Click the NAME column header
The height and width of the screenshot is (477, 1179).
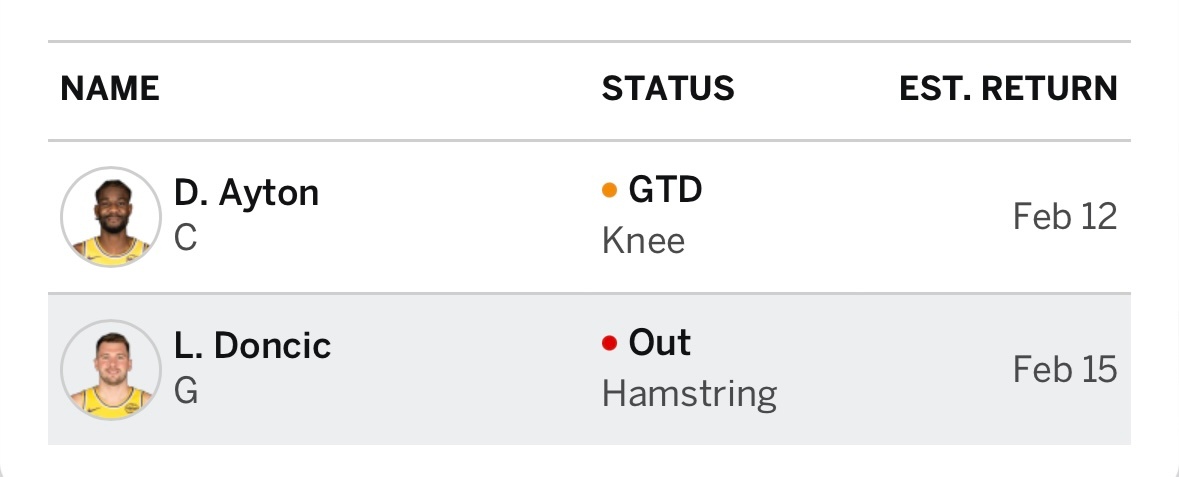tap(110, 89)
